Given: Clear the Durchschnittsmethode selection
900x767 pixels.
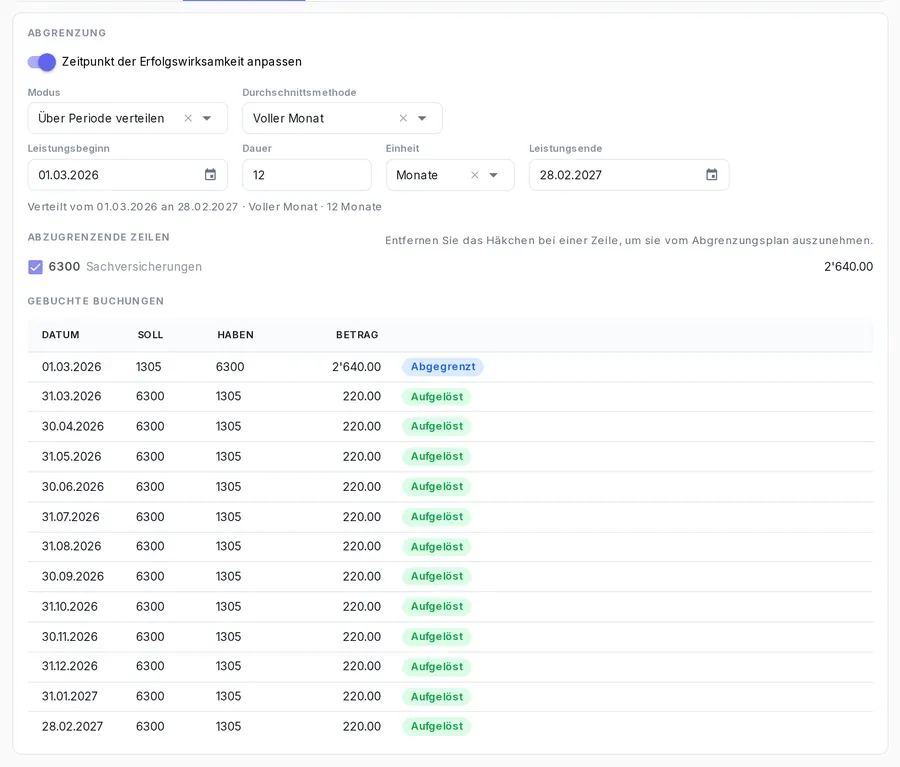Looking at the screenshot, I should pyautogui.click(x=403, y=118).
